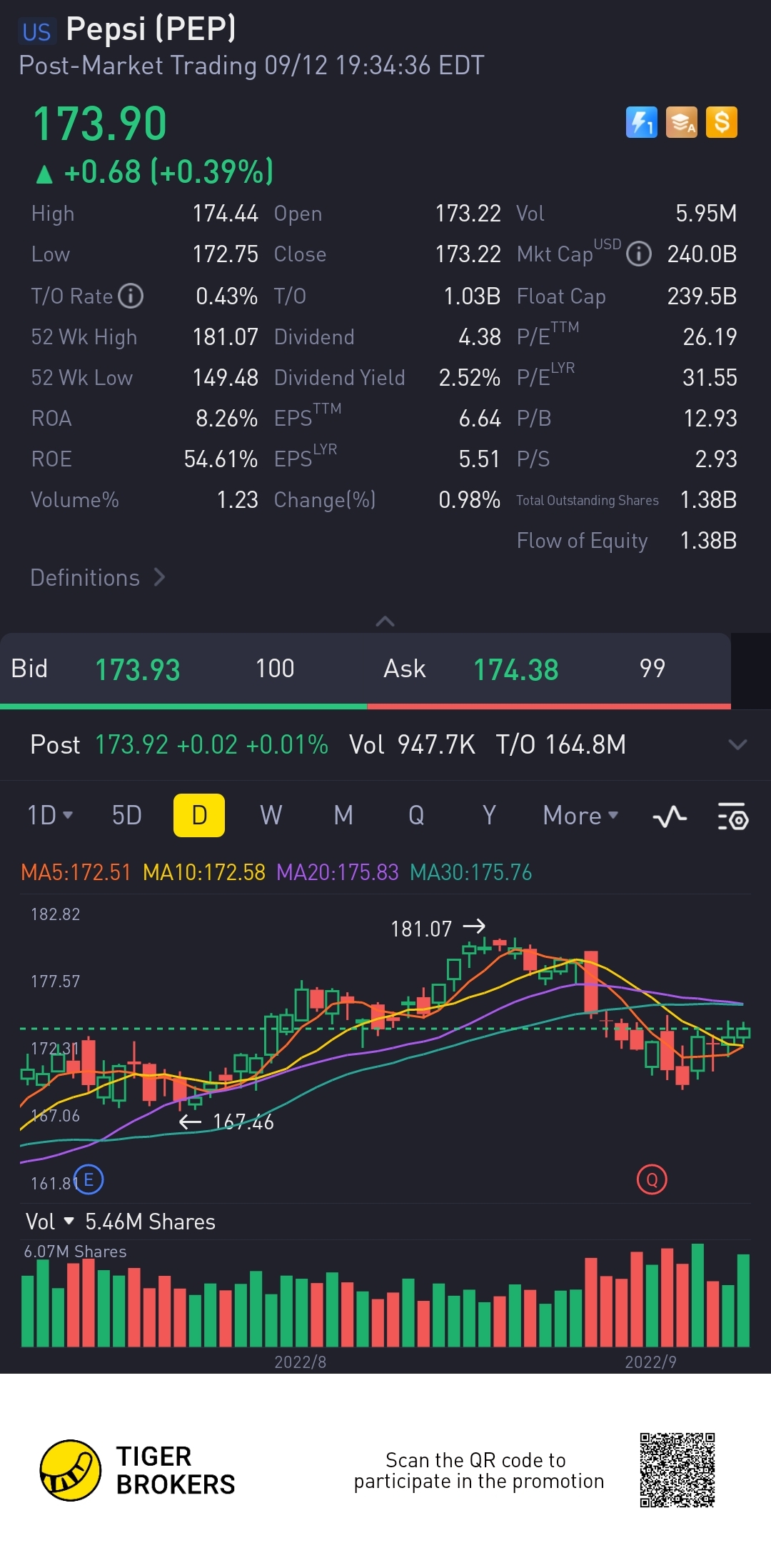This screenshot has width=771, height=1568.
Task: Tap the US market badge
Action: coord(36,31)
